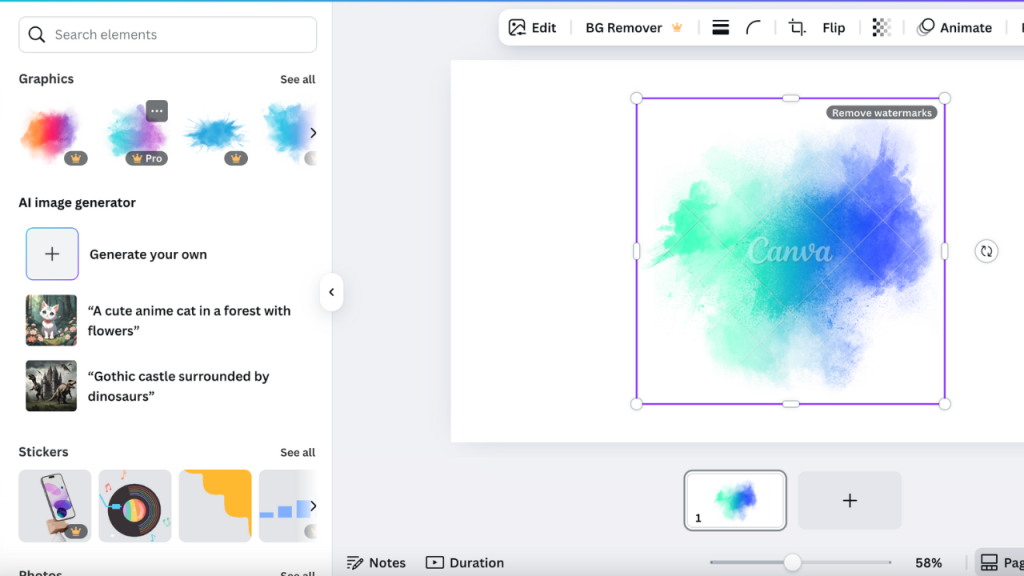Click the Pro crown badge on graphic
1024x576 pixels.
147,158
